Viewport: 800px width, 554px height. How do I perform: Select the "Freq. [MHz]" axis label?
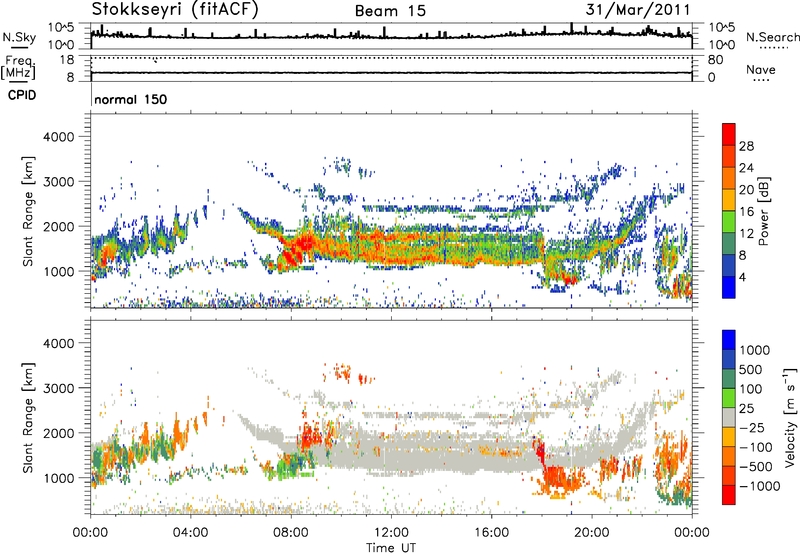pyautogui.click(x=18, y=67)
